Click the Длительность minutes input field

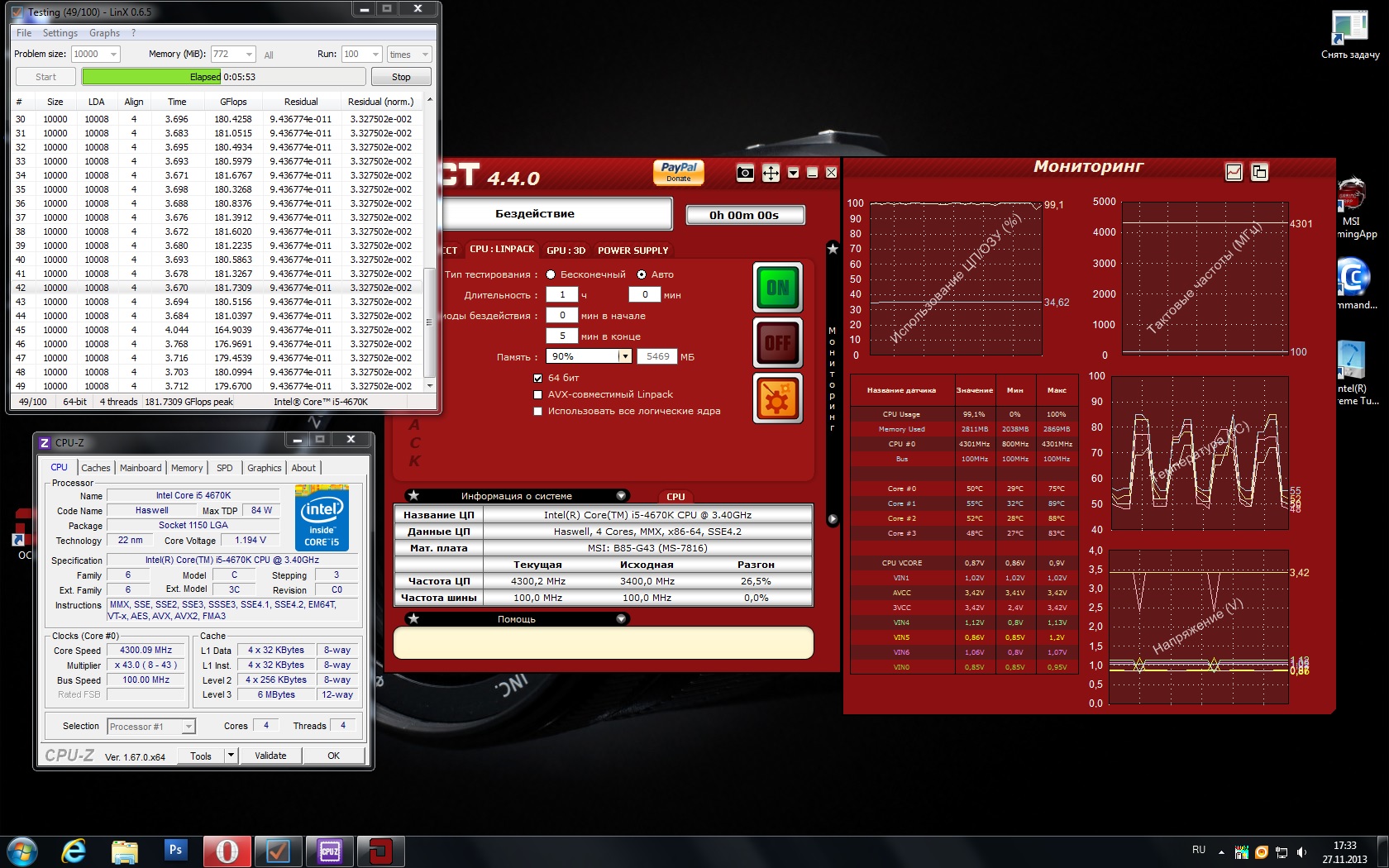[x=645, y=294]
